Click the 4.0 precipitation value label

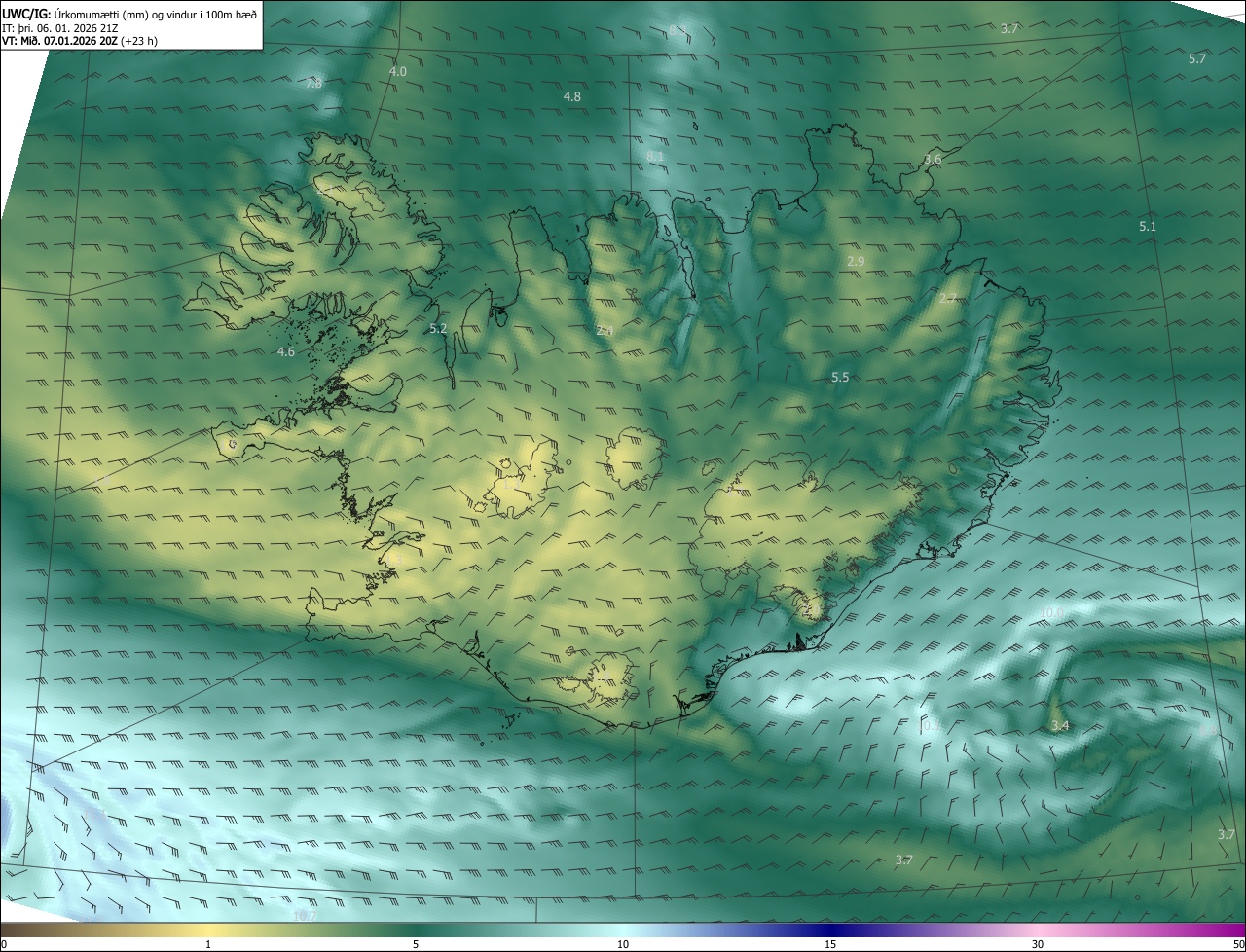tap(398, 72)
